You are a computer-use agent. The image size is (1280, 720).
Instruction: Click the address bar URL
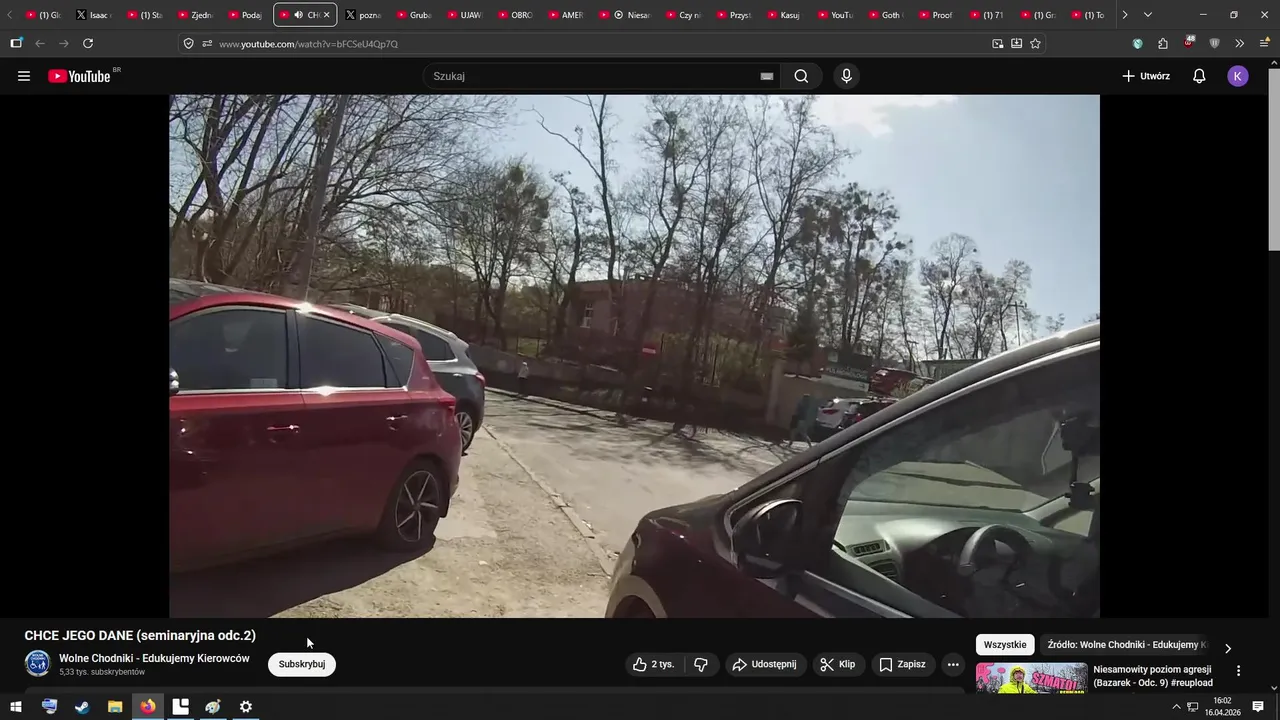(x=308, y=44)
